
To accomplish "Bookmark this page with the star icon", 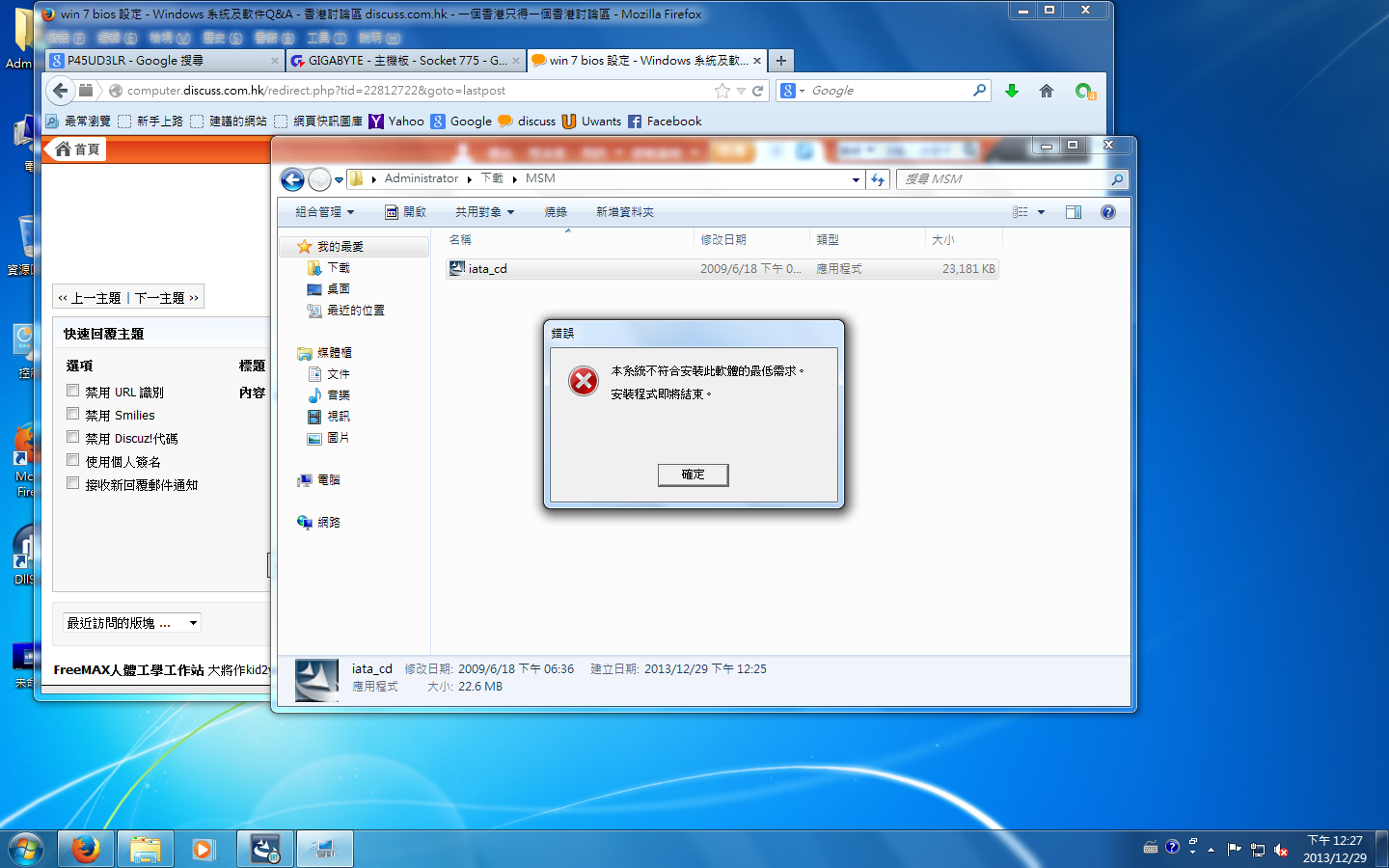I will (x=722, y=91).
